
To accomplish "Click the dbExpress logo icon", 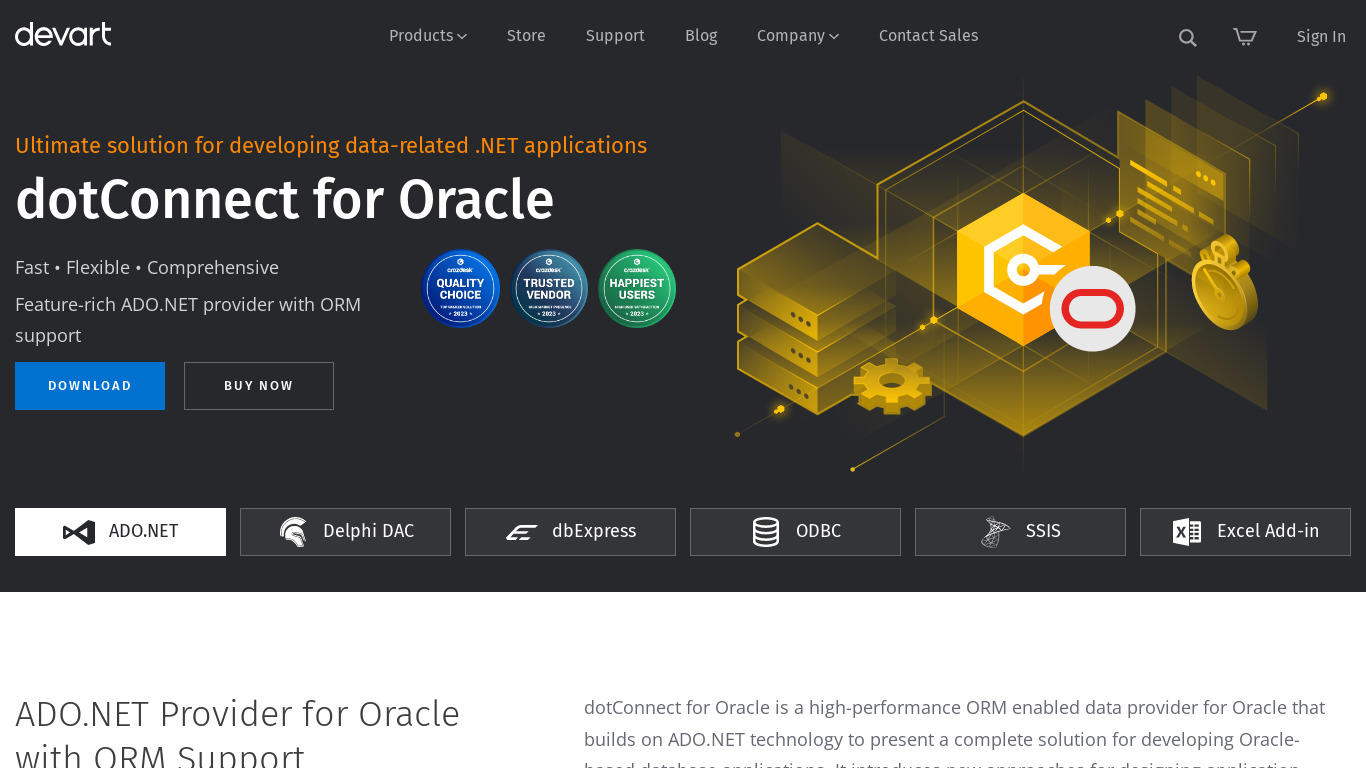I will (521, 532).
